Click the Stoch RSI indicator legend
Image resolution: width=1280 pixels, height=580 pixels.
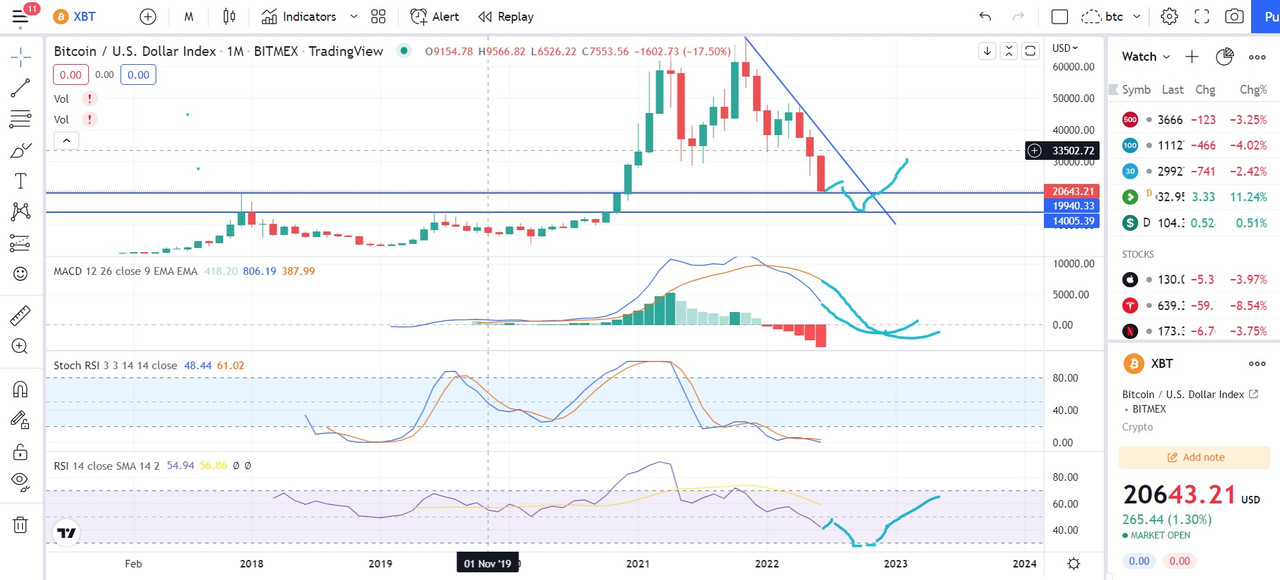point(115,366)
